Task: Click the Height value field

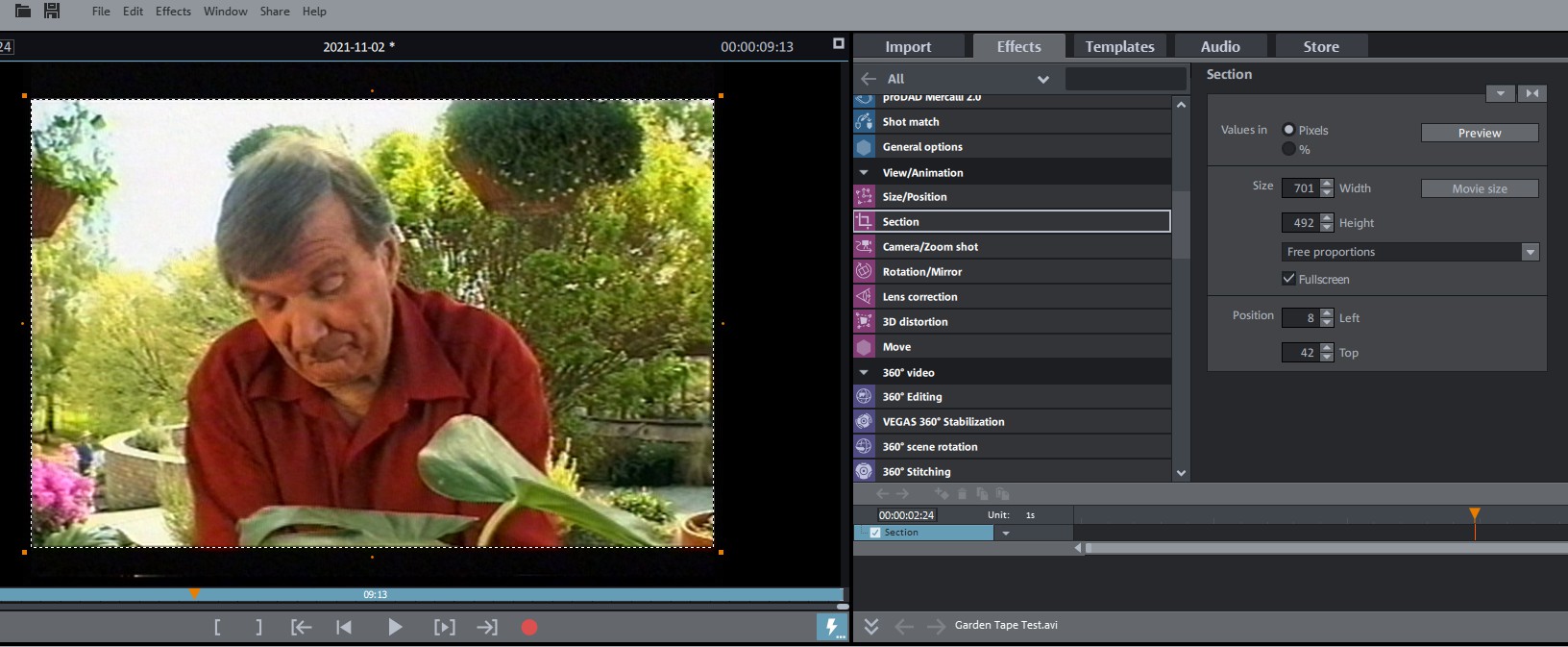Action: (x=1301, y=223)
